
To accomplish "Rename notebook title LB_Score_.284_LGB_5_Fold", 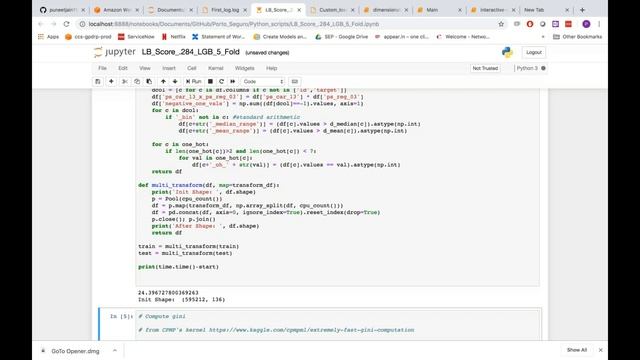I will [x=191, y=52].
